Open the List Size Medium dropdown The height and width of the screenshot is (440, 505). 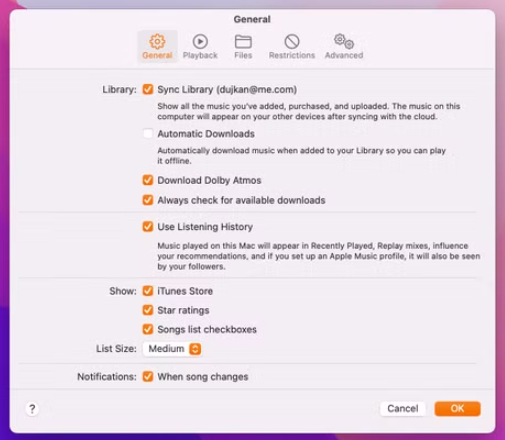click(172, 349)
